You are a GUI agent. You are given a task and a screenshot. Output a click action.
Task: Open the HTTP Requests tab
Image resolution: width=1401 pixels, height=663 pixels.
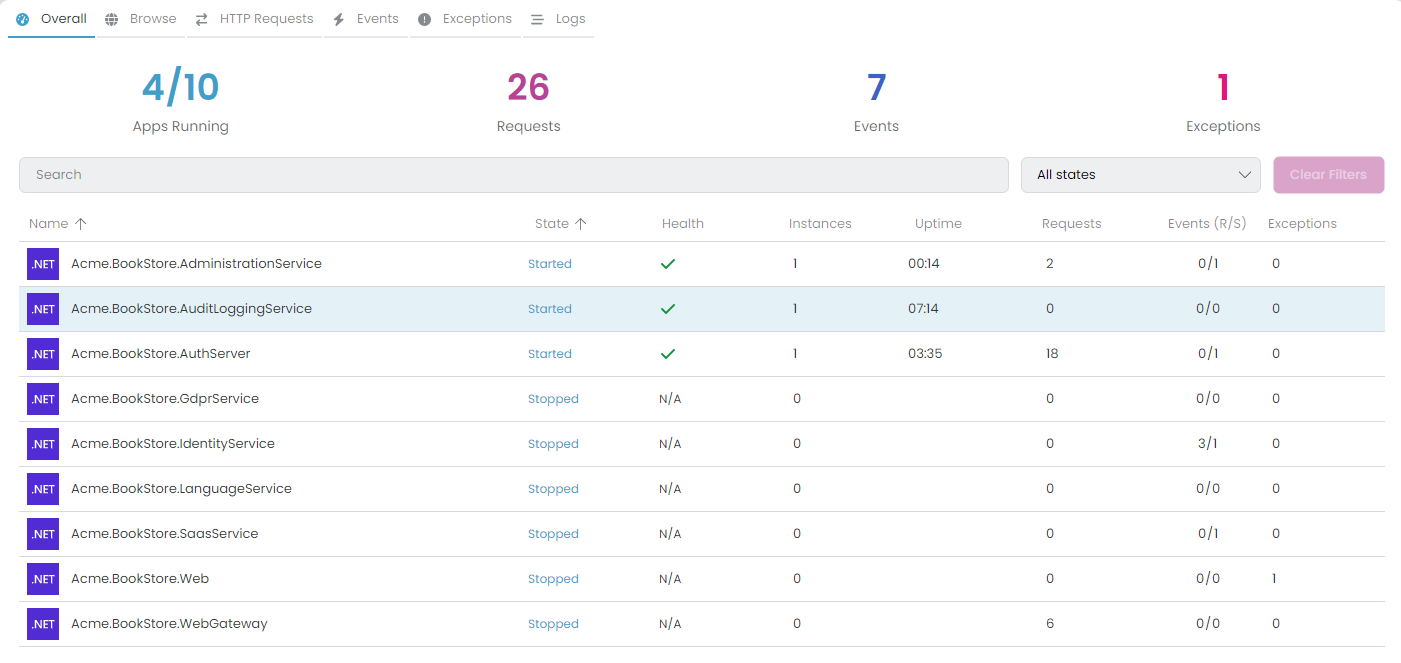(x=254, y=19)
